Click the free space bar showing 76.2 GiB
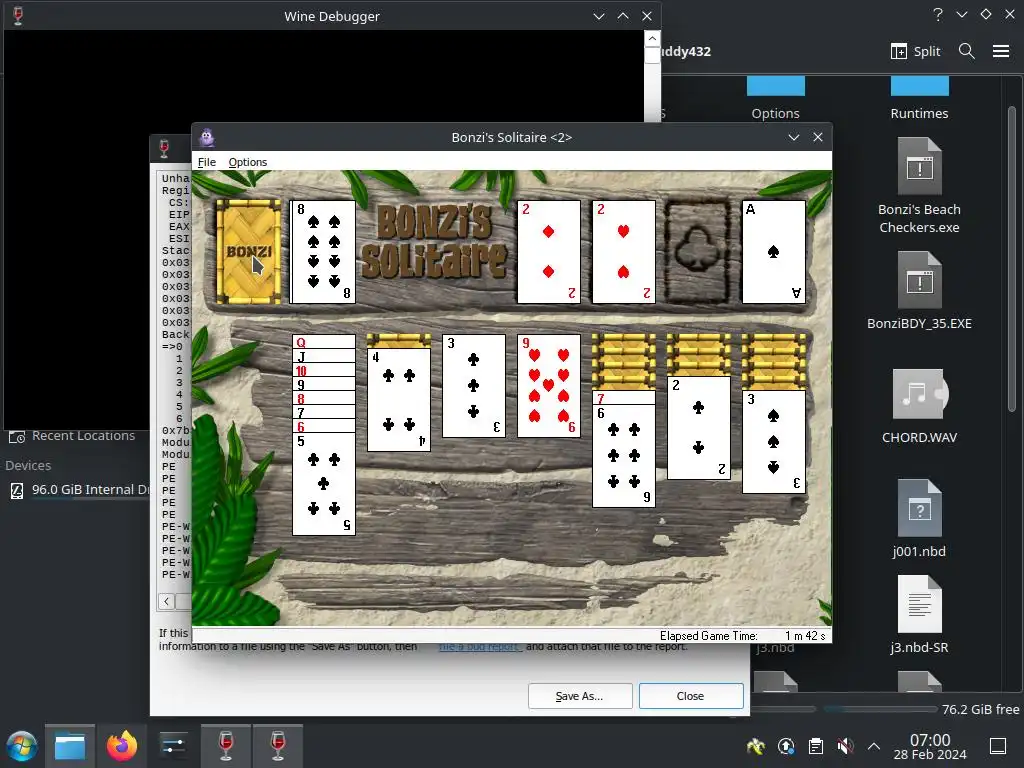 [880, 709]
